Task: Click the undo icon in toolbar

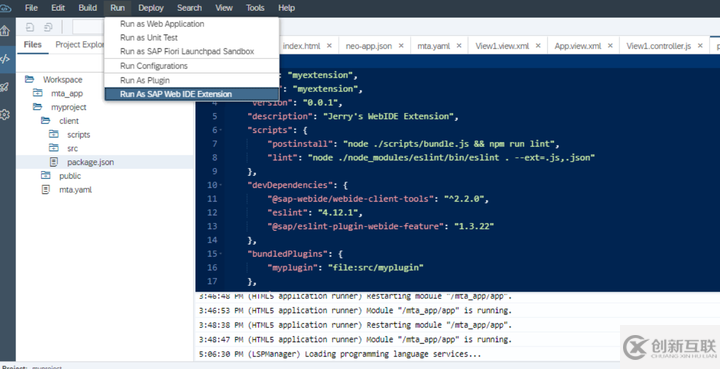Action: [x=30, y=28]
